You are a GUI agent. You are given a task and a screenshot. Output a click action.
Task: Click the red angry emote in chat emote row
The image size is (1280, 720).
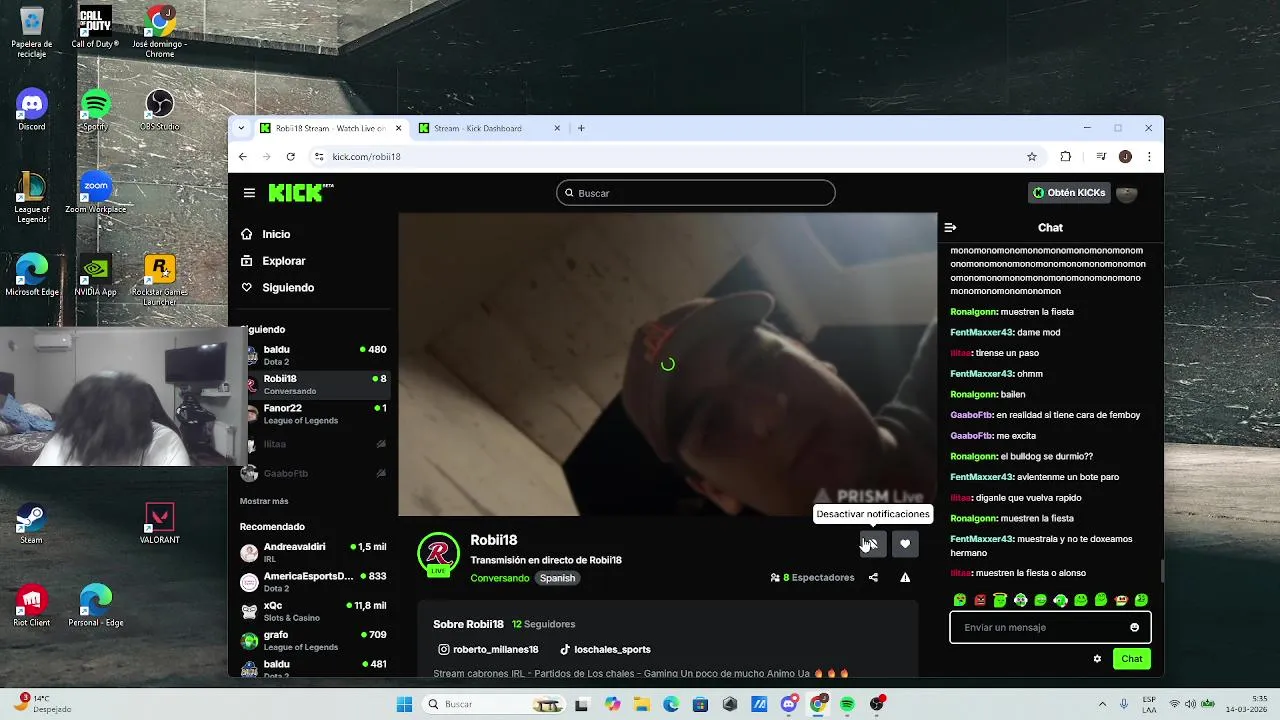click(980, 600)
